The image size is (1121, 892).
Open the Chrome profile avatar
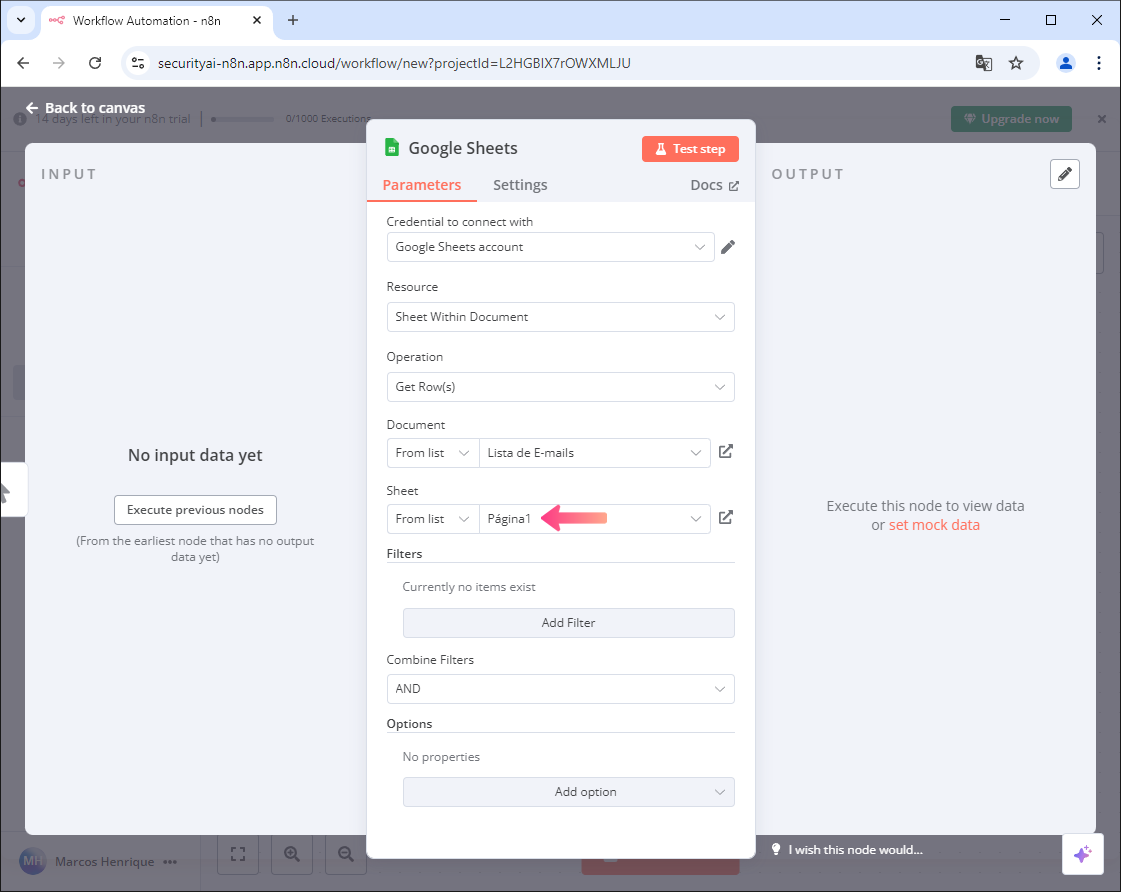1065,63
